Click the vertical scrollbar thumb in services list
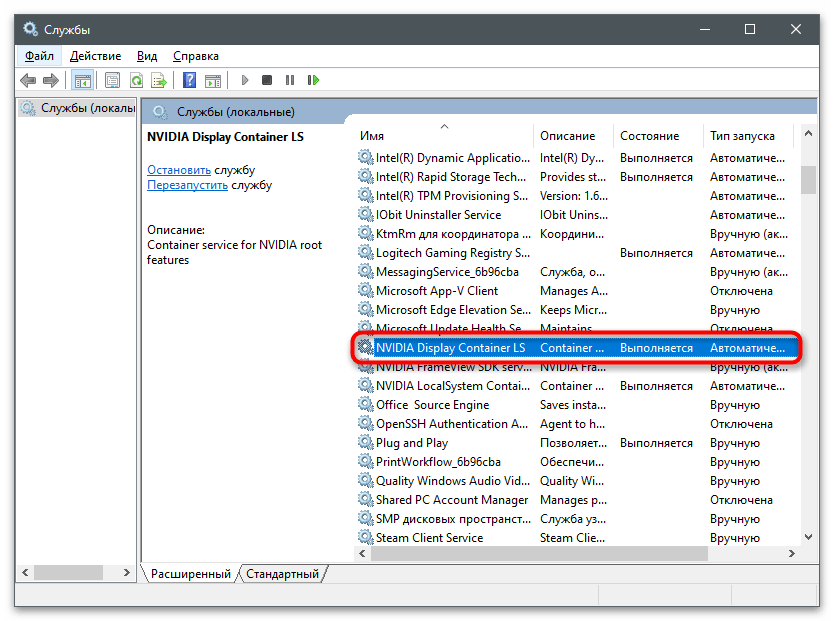 (x=808, y=180)
